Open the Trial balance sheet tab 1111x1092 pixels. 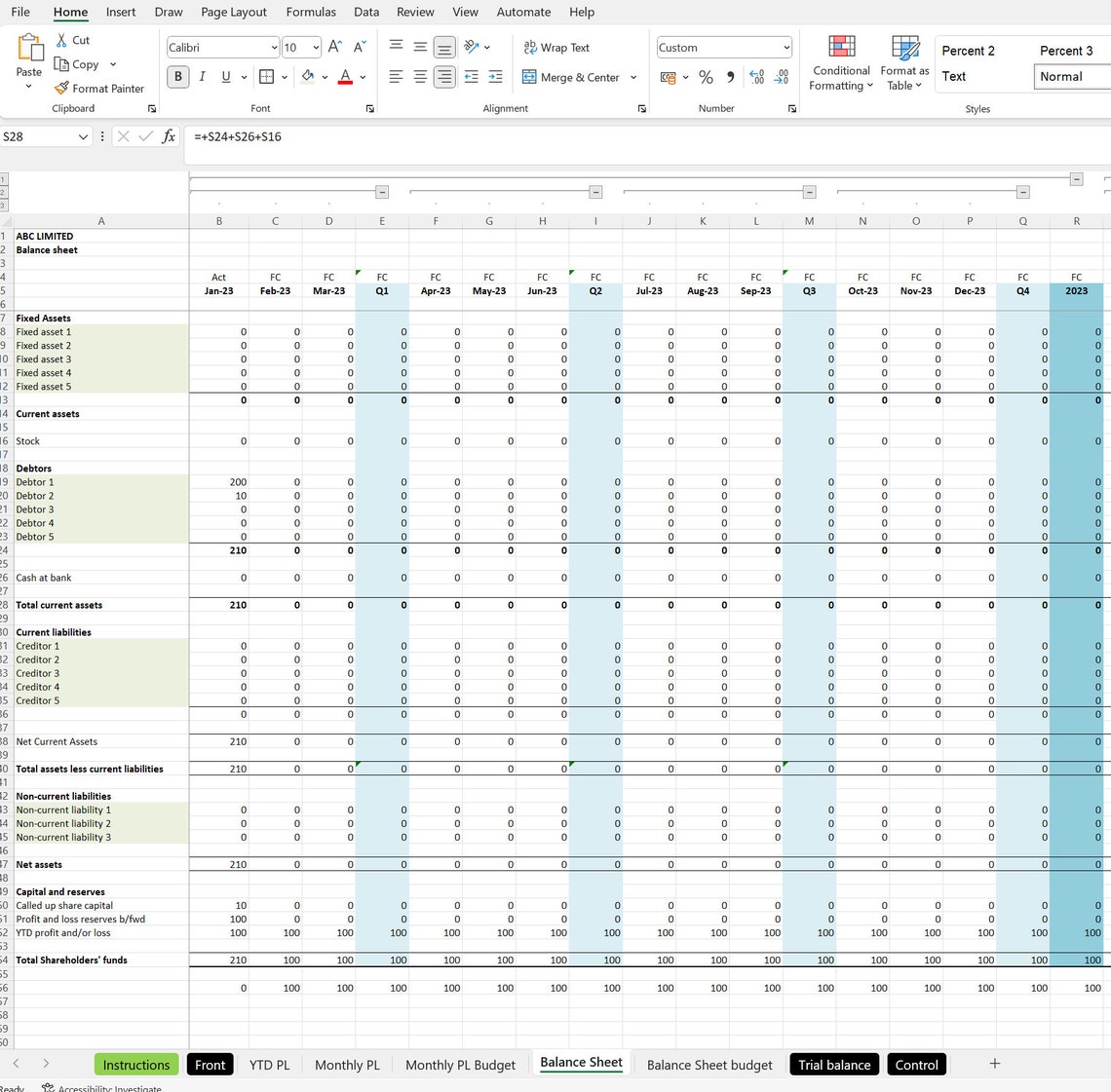tap(833, 1064)
